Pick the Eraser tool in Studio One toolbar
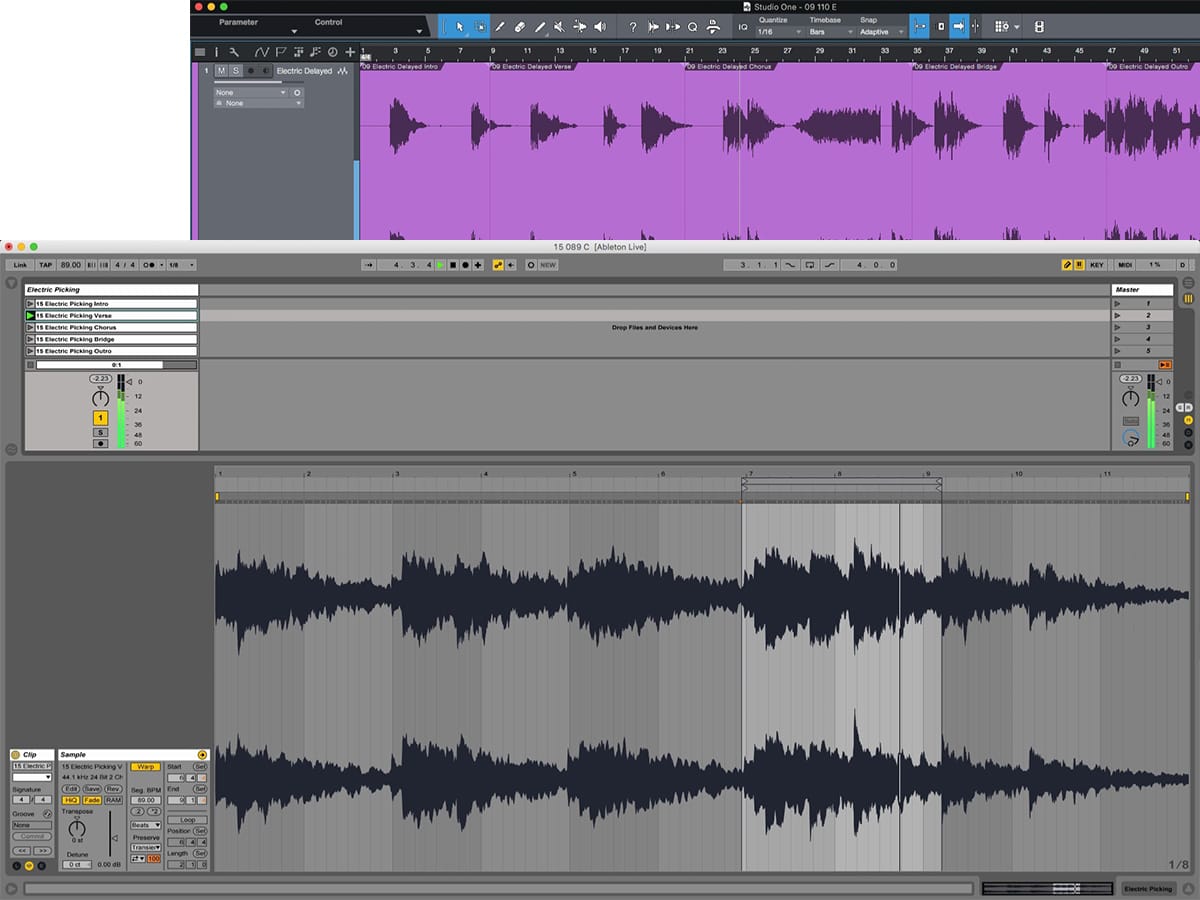 (x=520, y=27)
